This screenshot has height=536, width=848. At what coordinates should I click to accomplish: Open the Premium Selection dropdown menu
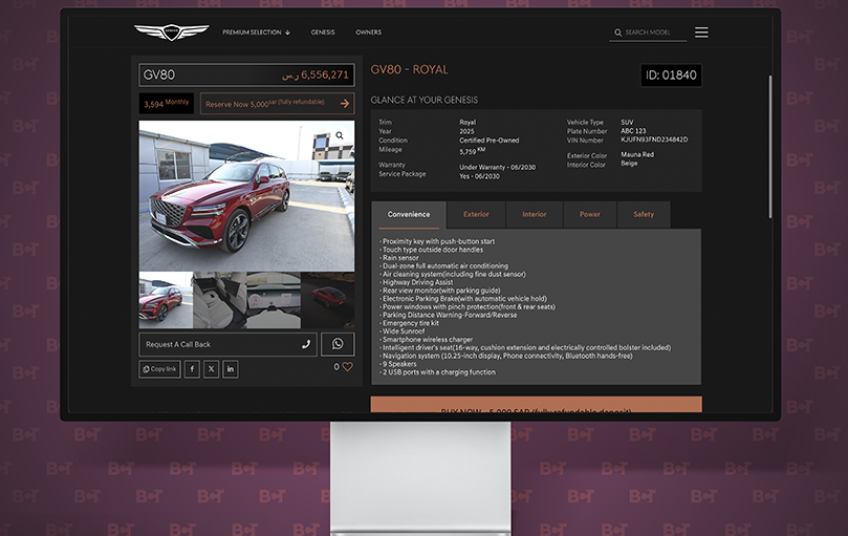[256, 32]
